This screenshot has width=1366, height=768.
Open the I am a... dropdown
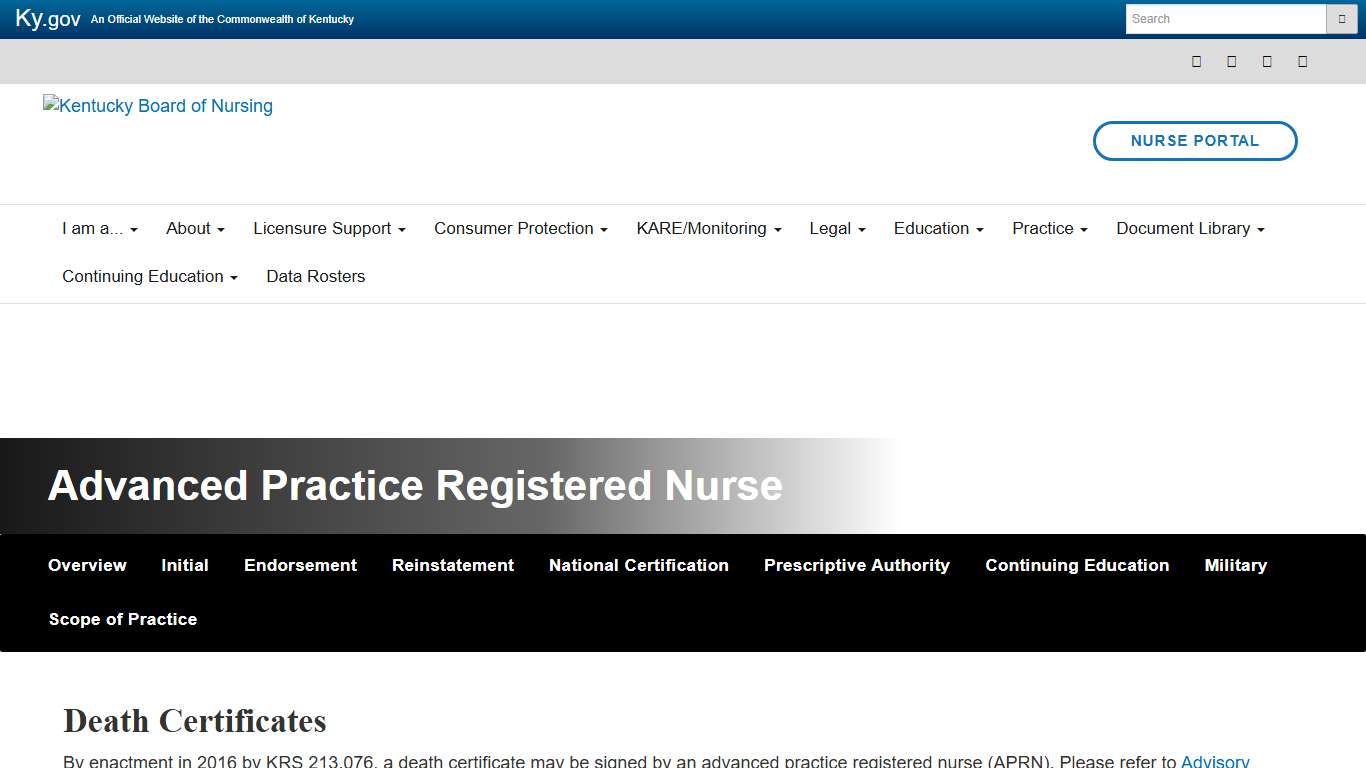[99, 228]
